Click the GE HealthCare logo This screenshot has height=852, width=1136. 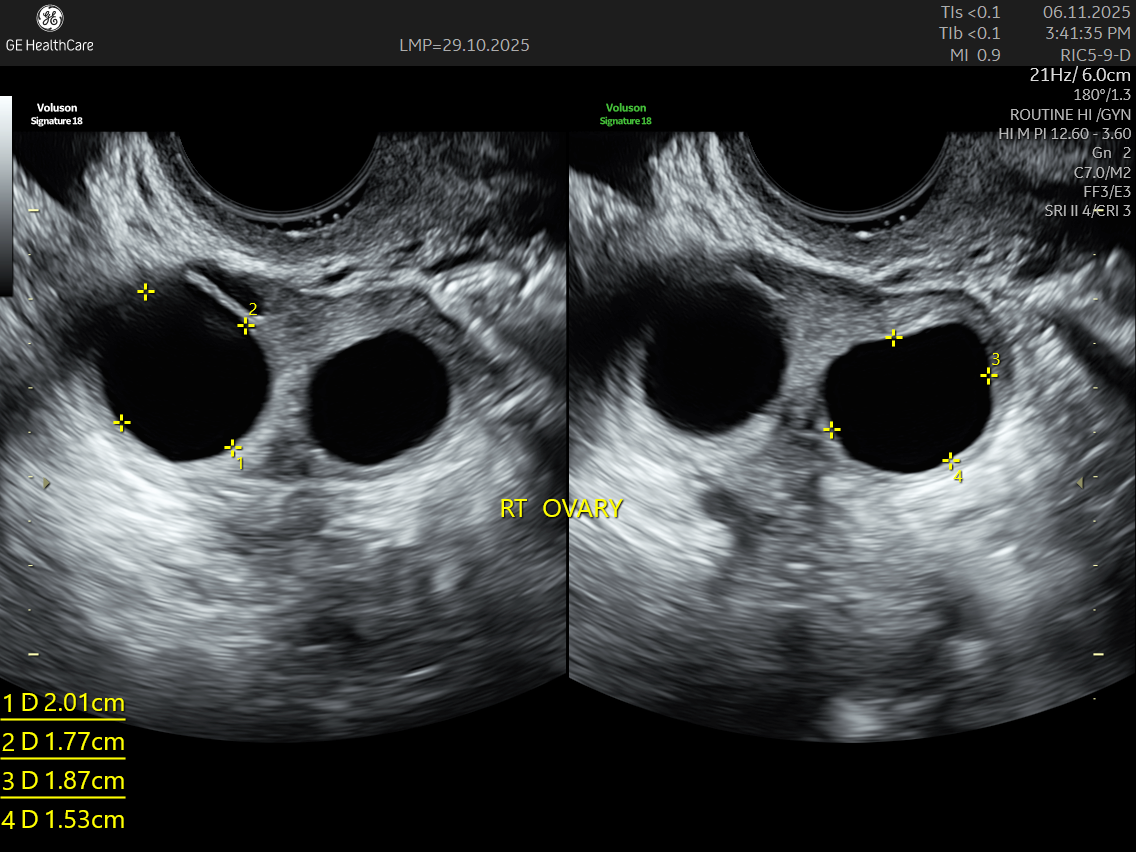[x=49, y=28]
